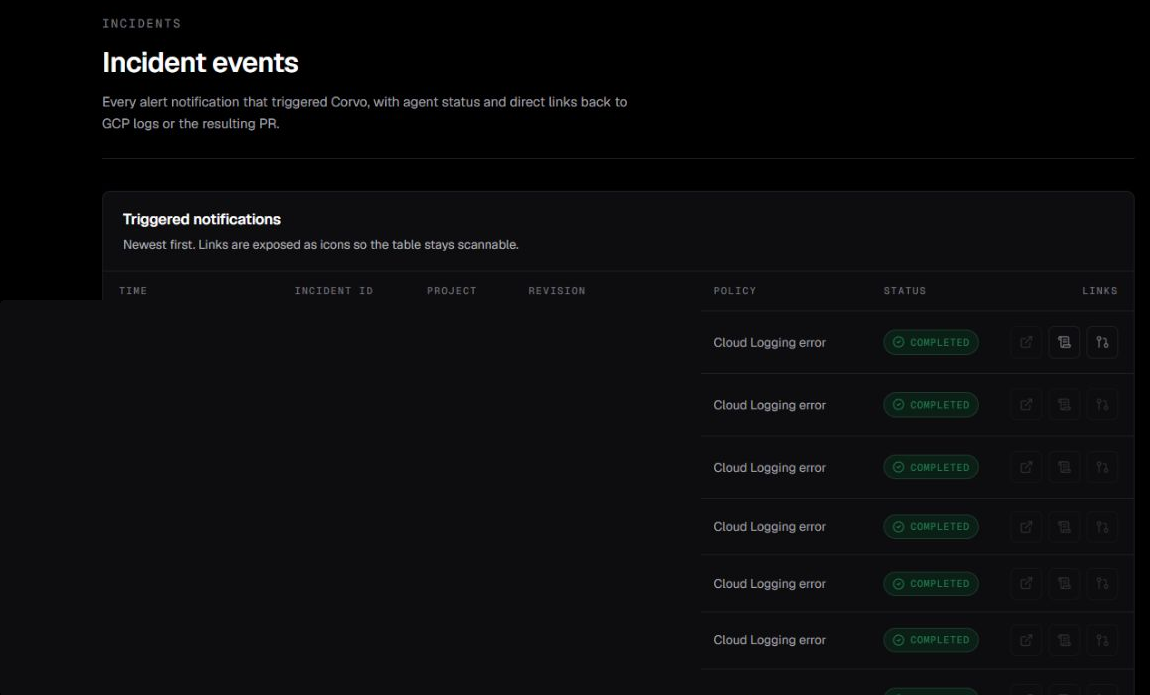Select 'Cloud Logging error' in fifth row
This screenshot has width=1150, height=695.
(769, 584)
